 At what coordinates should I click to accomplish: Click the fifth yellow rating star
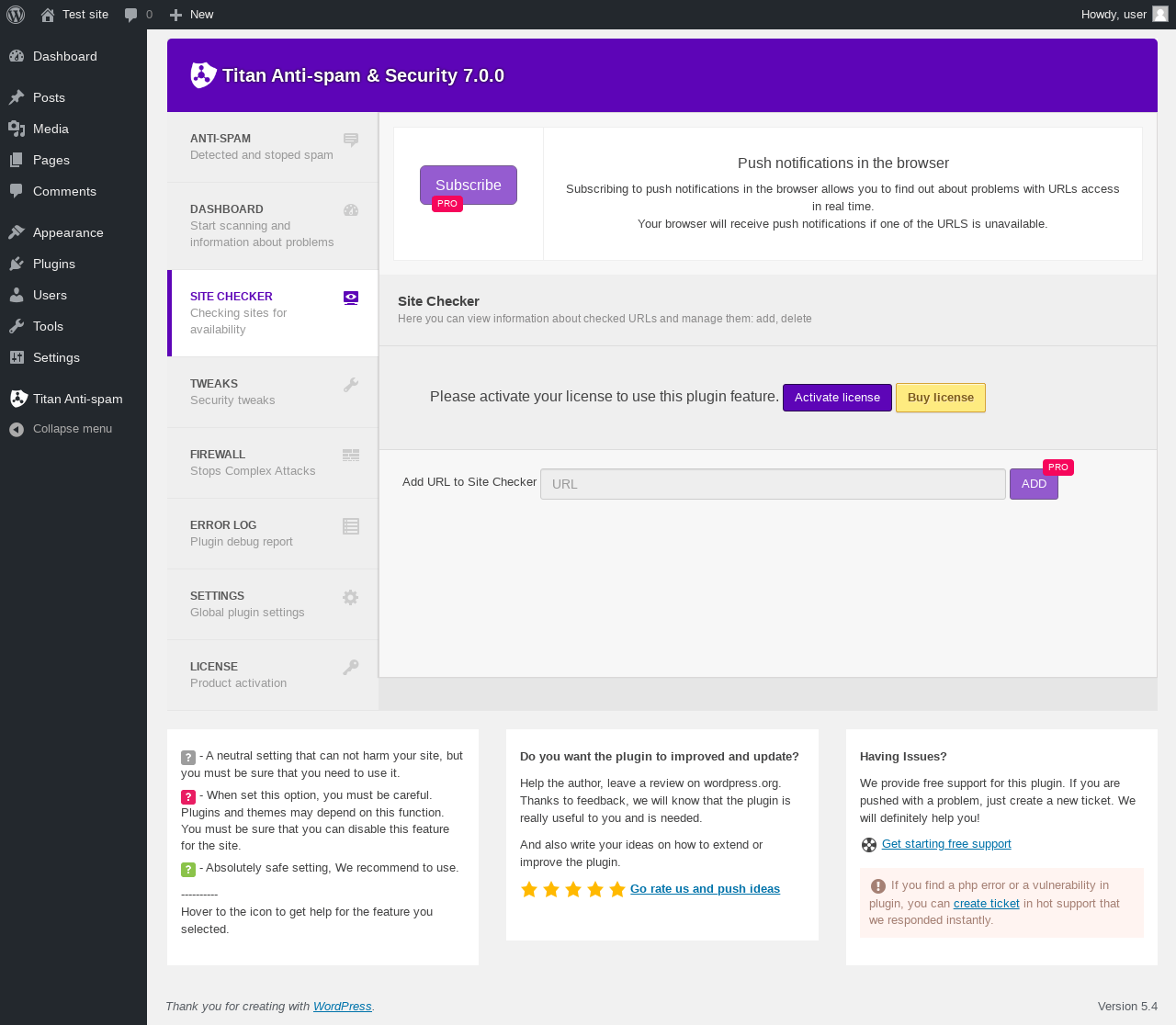tap(617, 889)
